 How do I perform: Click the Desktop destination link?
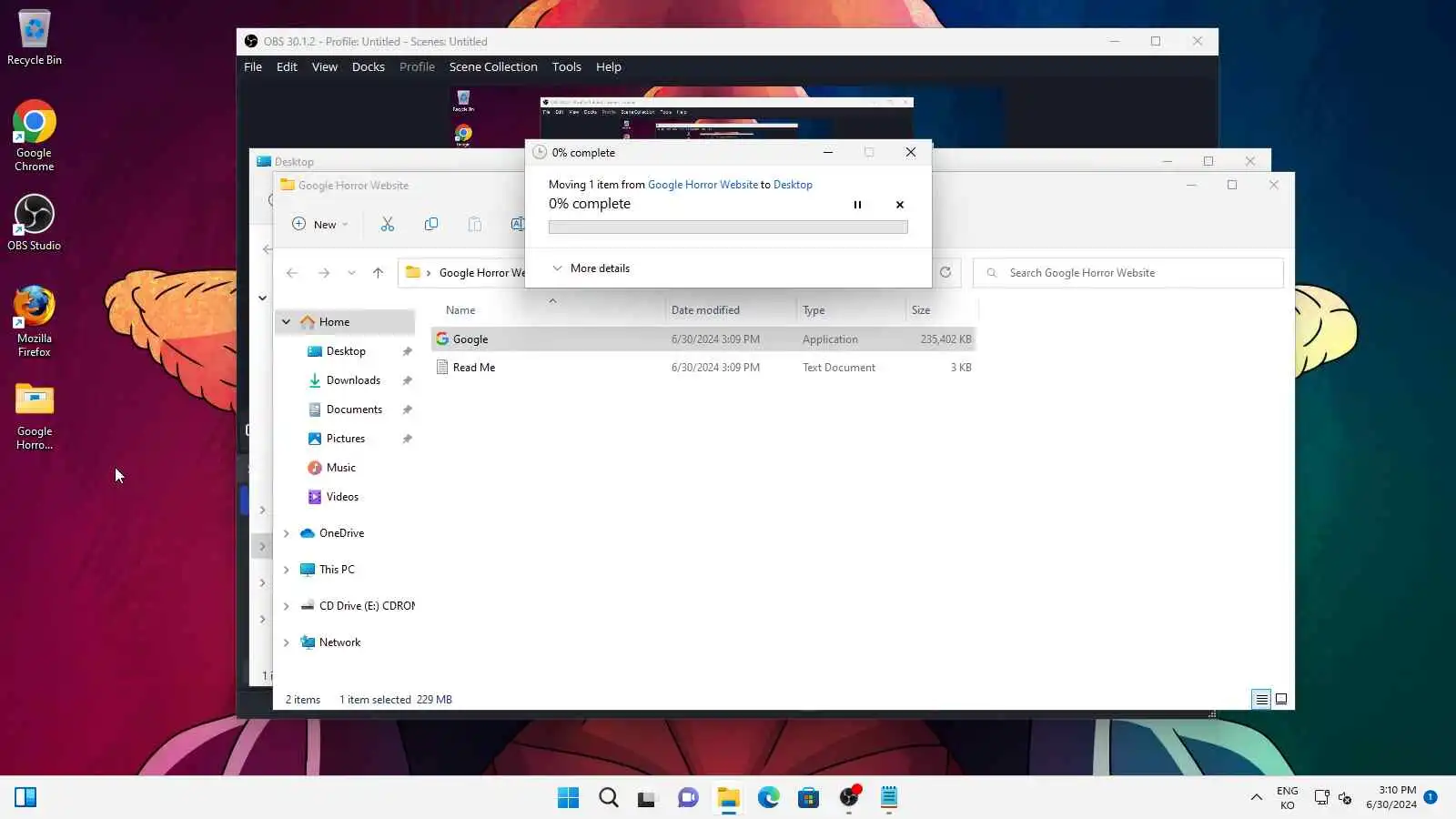point(793,185)
